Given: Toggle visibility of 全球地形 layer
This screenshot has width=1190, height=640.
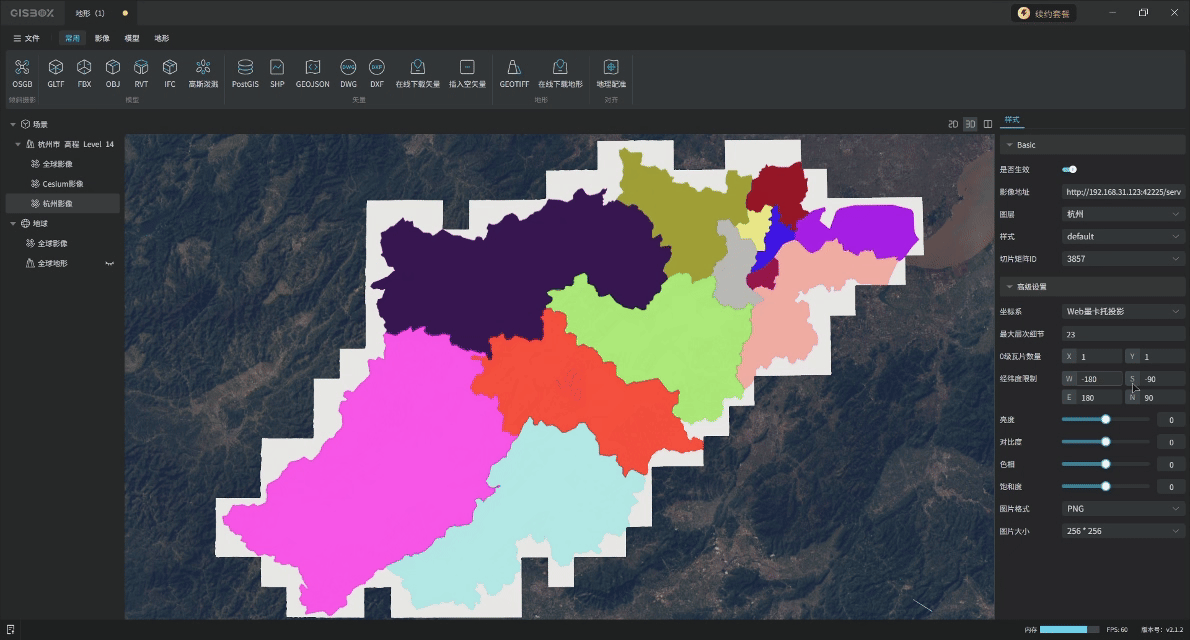Looking at the screenshot, I should click(x=110, y=263).
